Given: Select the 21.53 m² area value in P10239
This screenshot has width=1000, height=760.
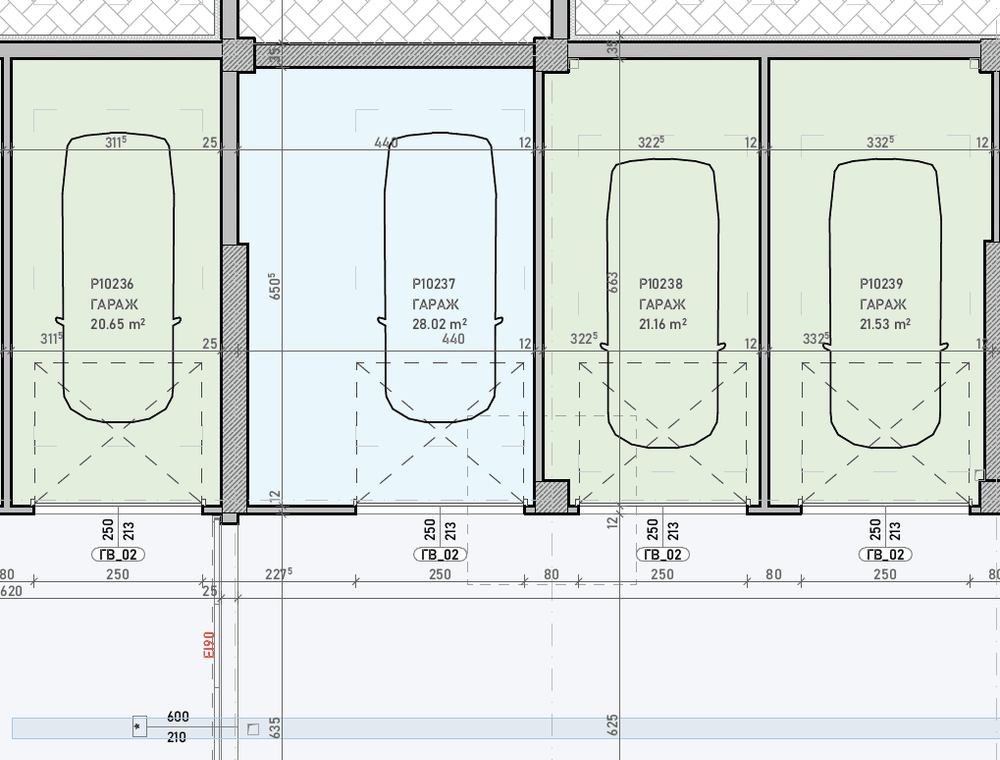Looking at the screenshot, I should (885, 324).
